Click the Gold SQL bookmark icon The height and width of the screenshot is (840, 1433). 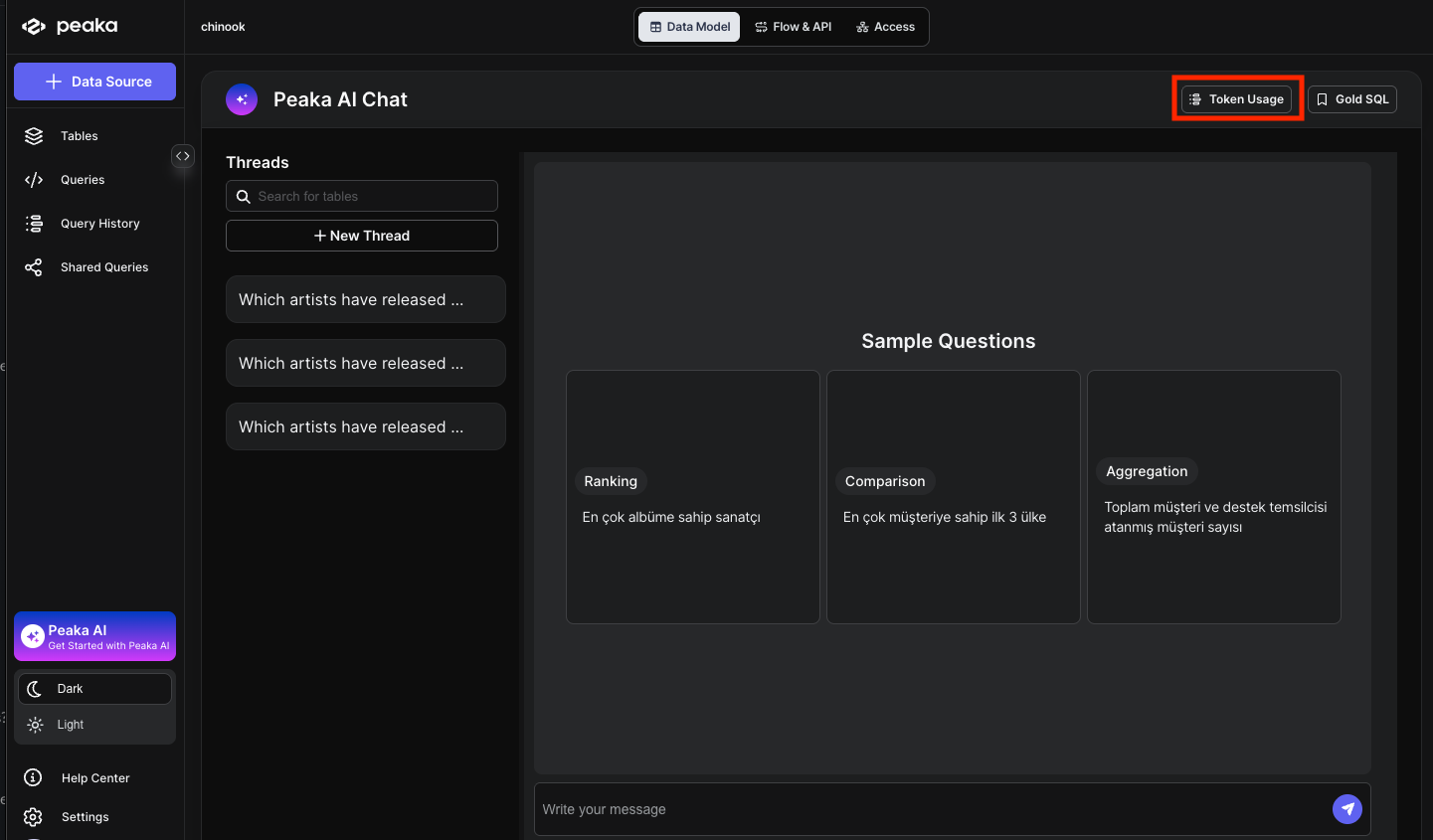tap(1322, 99)
